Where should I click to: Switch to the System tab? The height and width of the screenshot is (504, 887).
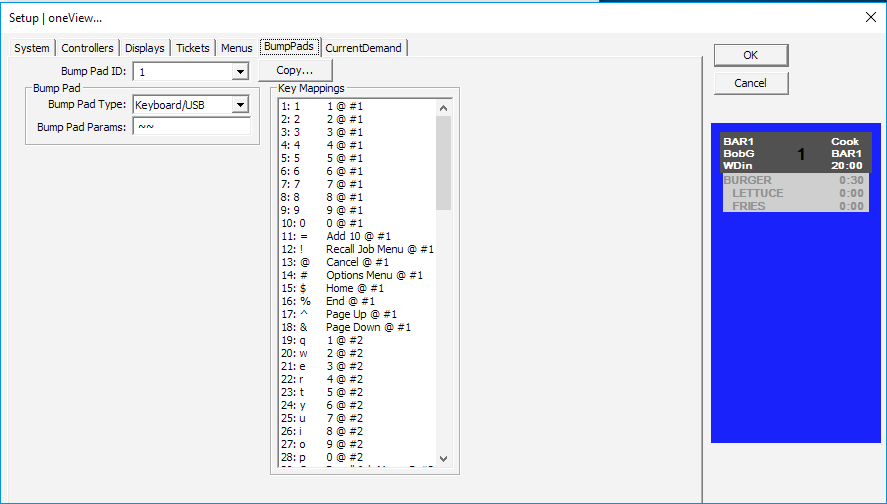pyautogui.click(x=32, y=48)
